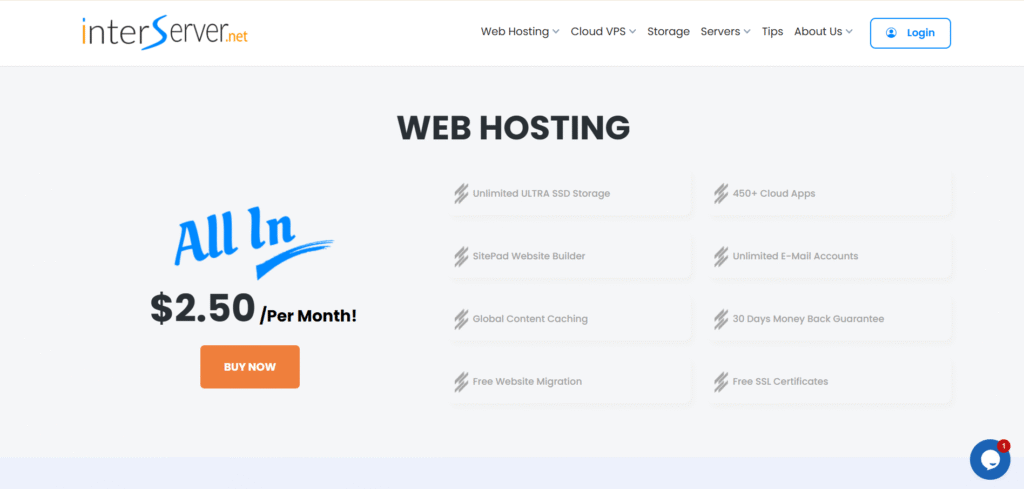This screenshot has height=489, width=1024.
Task: Expand the Web Hosting dropdown menu
Action: point(520,32)
